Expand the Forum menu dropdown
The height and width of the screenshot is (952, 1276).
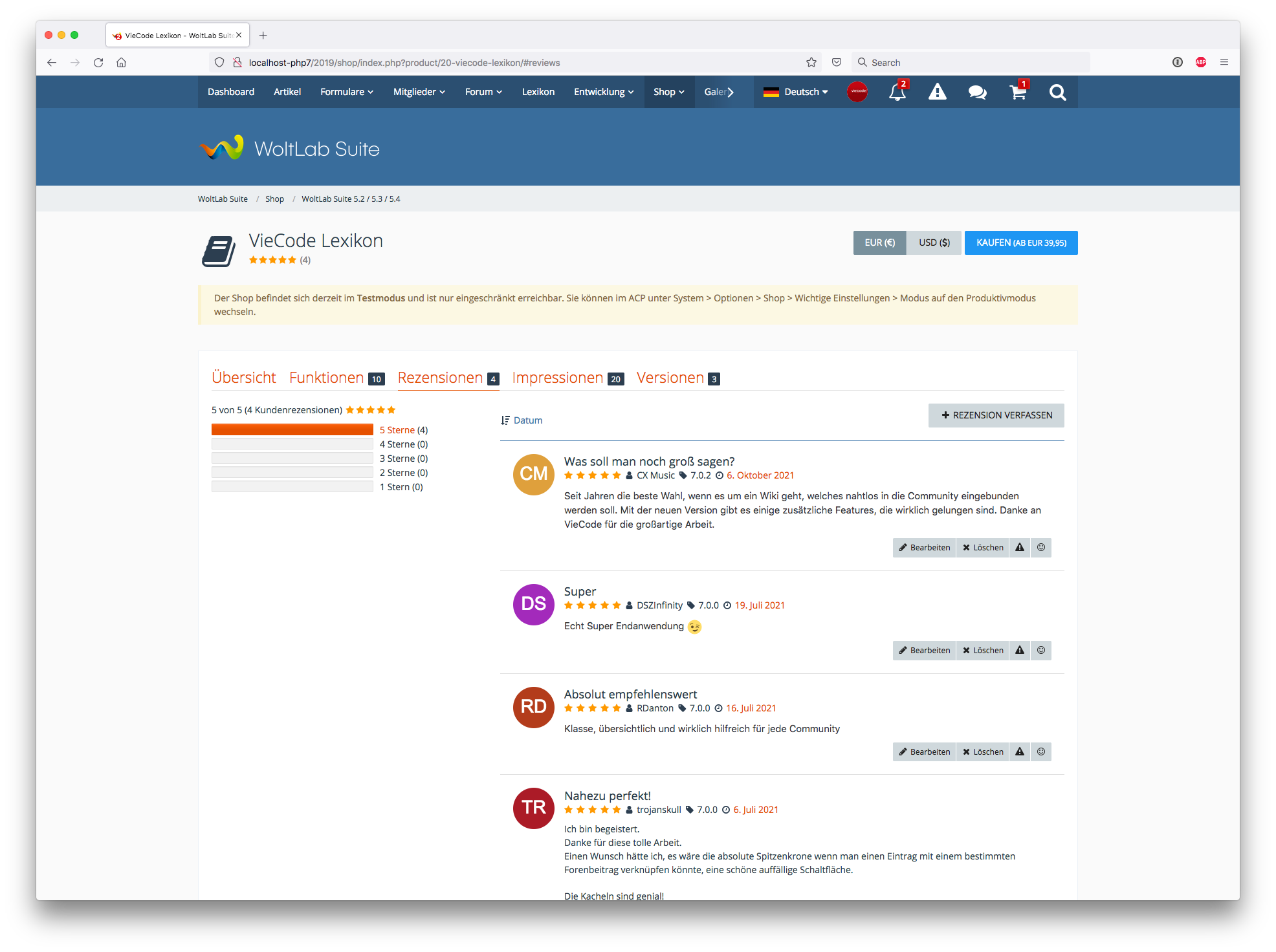click(x=483, y=92)
